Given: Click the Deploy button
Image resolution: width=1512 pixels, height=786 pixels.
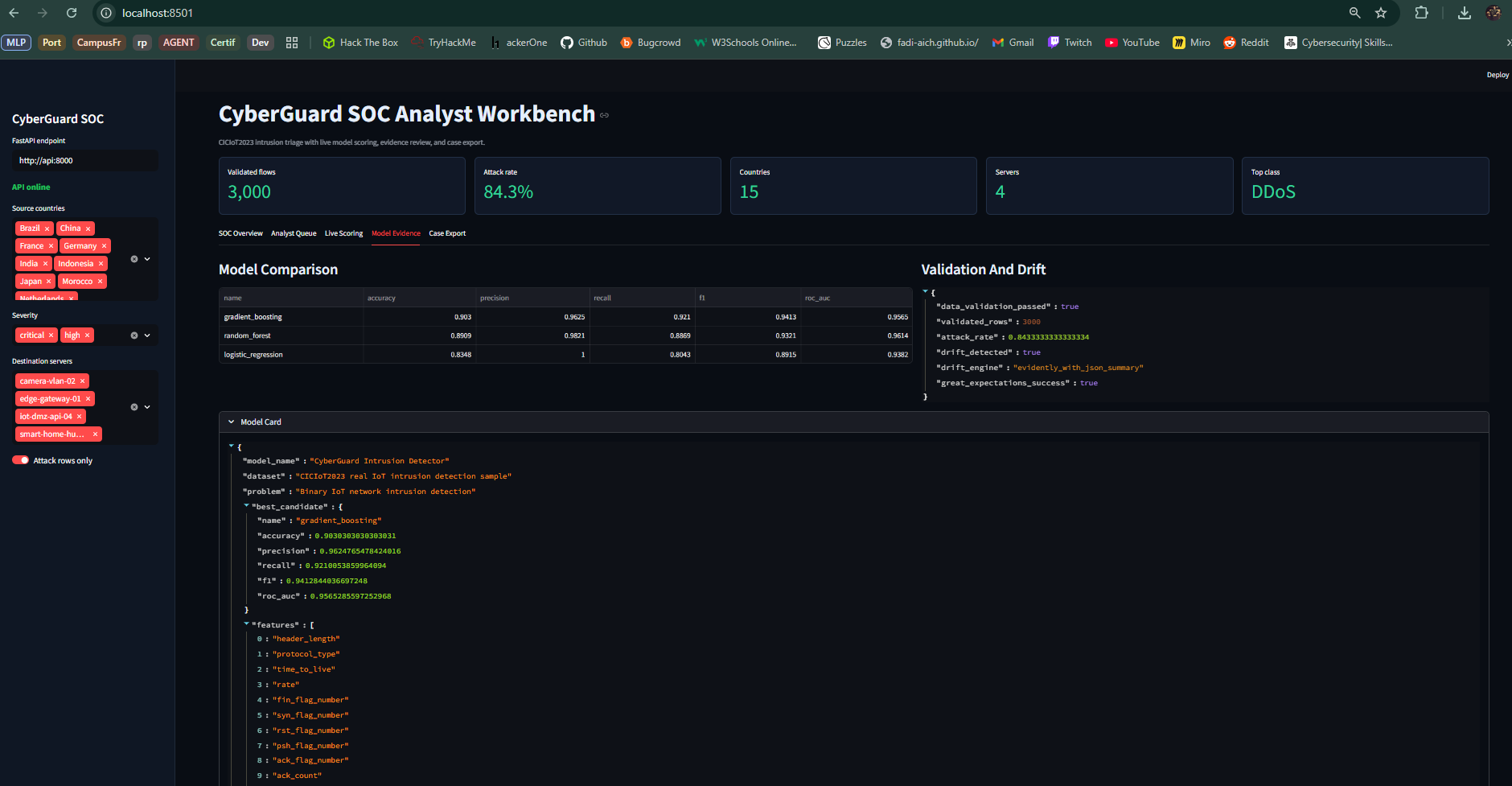Looking at the screenshot, I should (x=1498, y=75).
